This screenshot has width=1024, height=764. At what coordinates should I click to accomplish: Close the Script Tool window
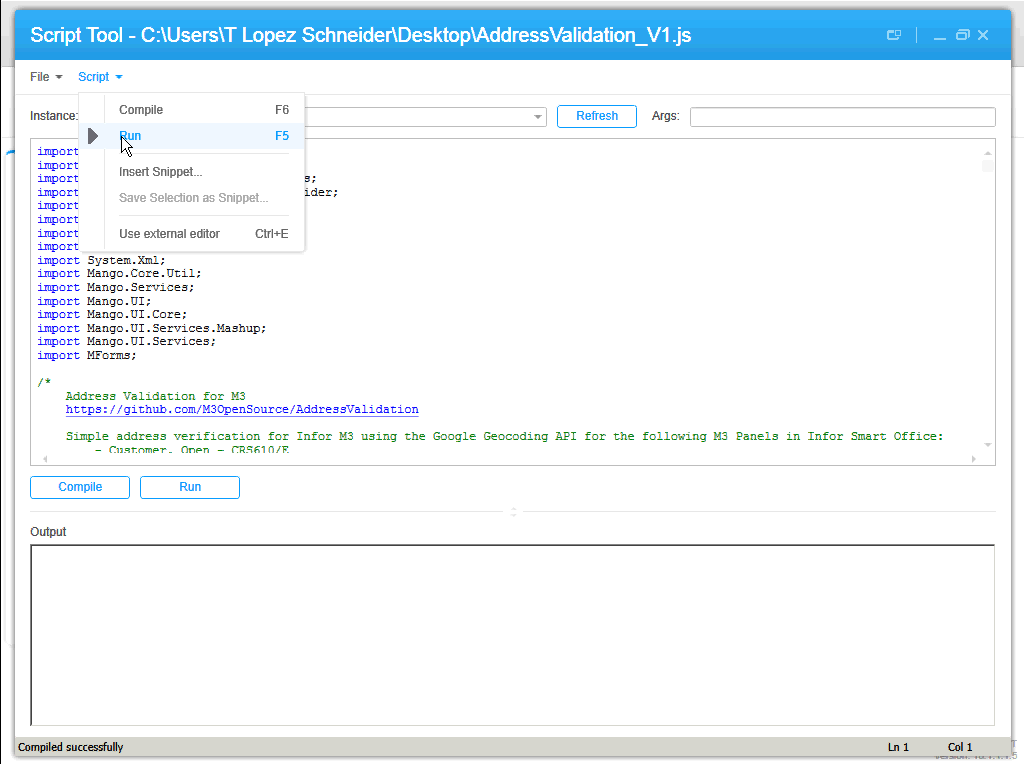click(x=983, y=35)
